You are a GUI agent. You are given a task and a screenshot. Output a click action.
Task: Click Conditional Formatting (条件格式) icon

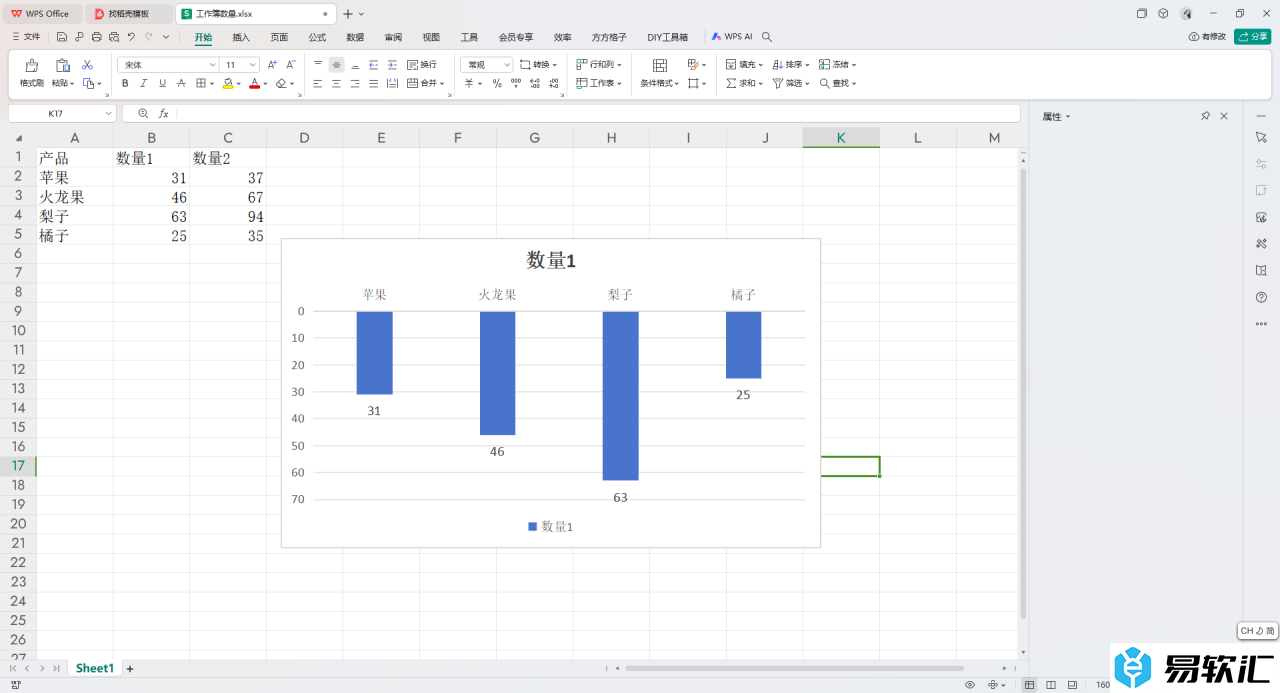click(x=660, y=65)
